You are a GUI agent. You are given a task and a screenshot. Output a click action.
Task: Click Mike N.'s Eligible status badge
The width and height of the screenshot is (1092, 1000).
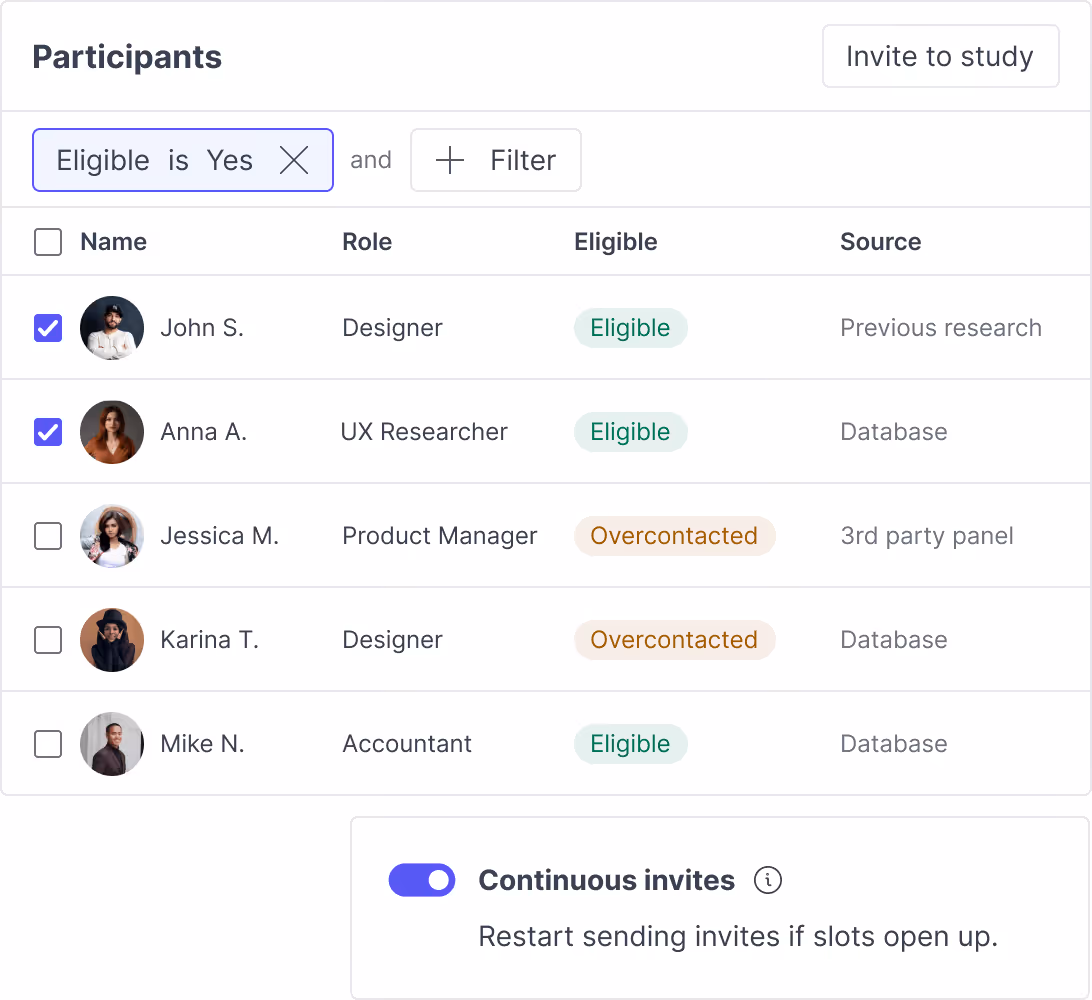coord(630,743)
